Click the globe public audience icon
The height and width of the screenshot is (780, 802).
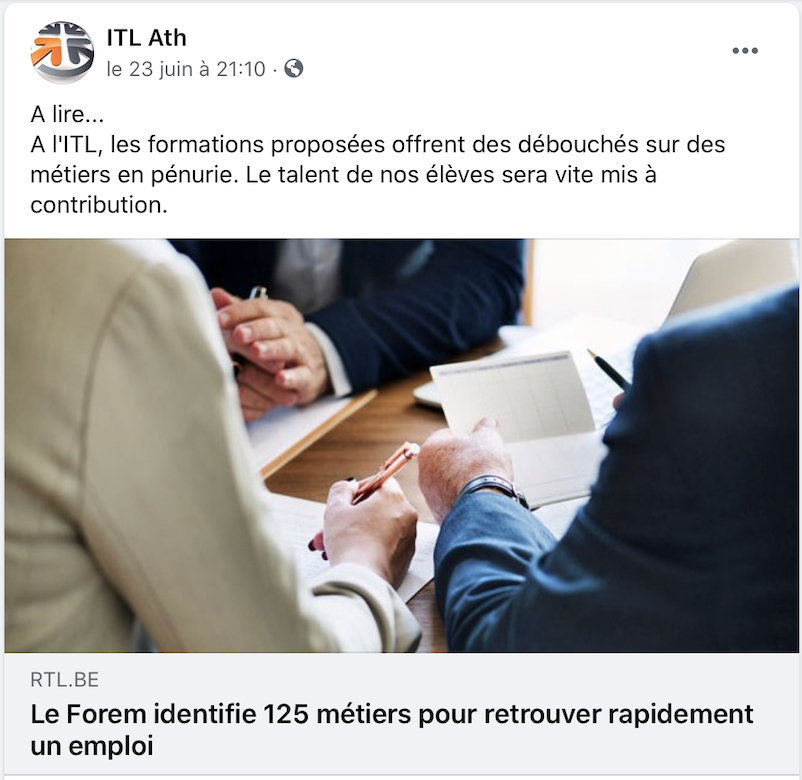pyautogui.click(x=294, y=68)
